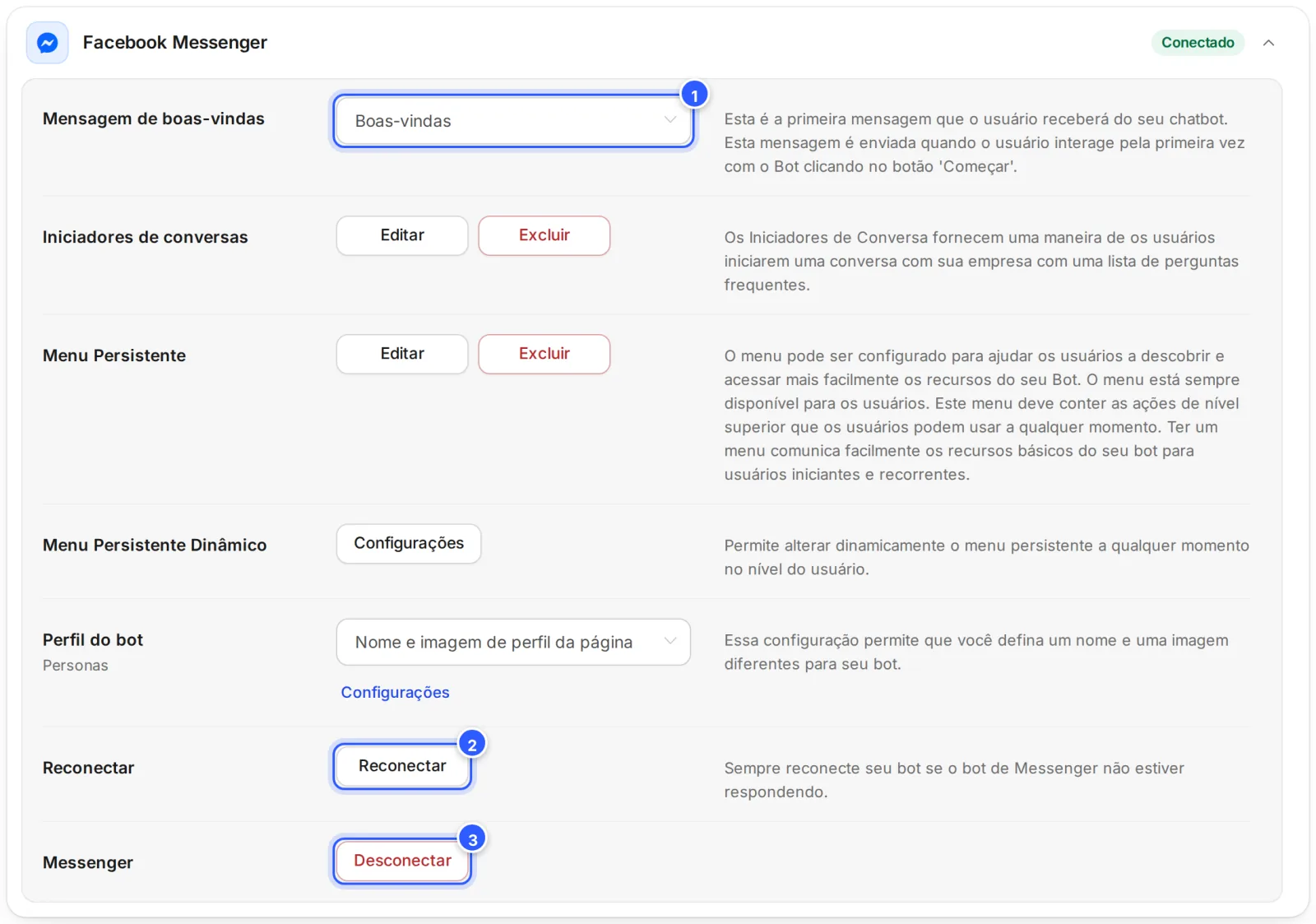Click Excluir for Menu Persistente

(544, 354)
